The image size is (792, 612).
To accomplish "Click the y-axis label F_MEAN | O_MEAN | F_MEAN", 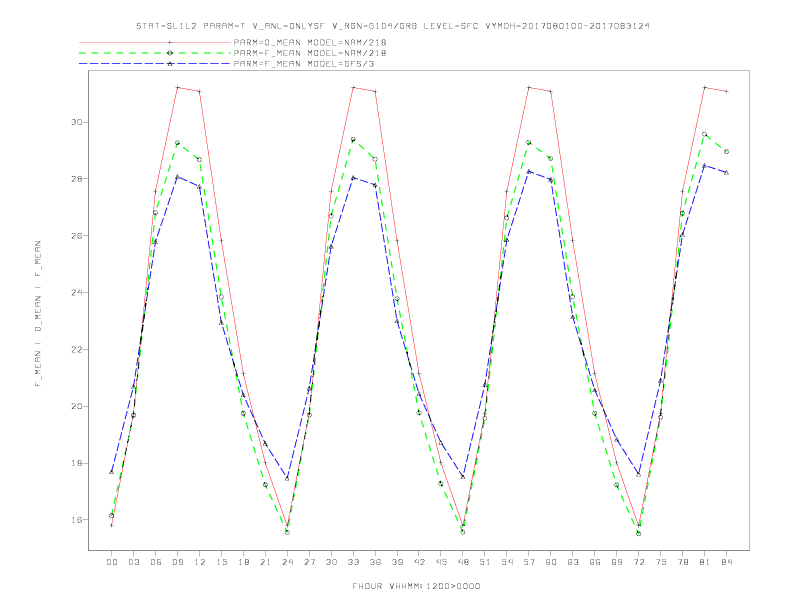I will coord(38,314).
